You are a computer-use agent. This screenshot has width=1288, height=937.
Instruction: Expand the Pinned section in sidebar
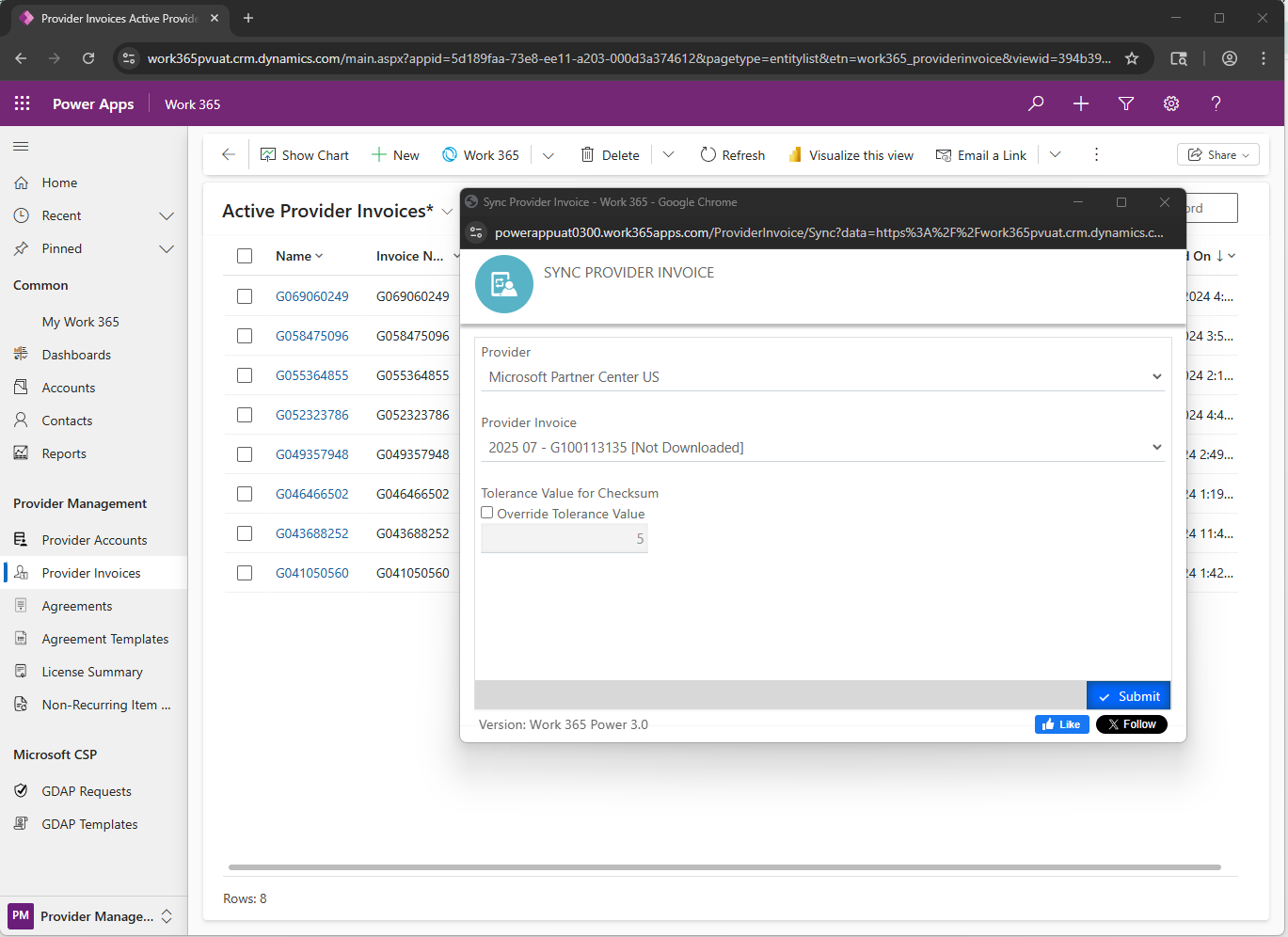167,248
